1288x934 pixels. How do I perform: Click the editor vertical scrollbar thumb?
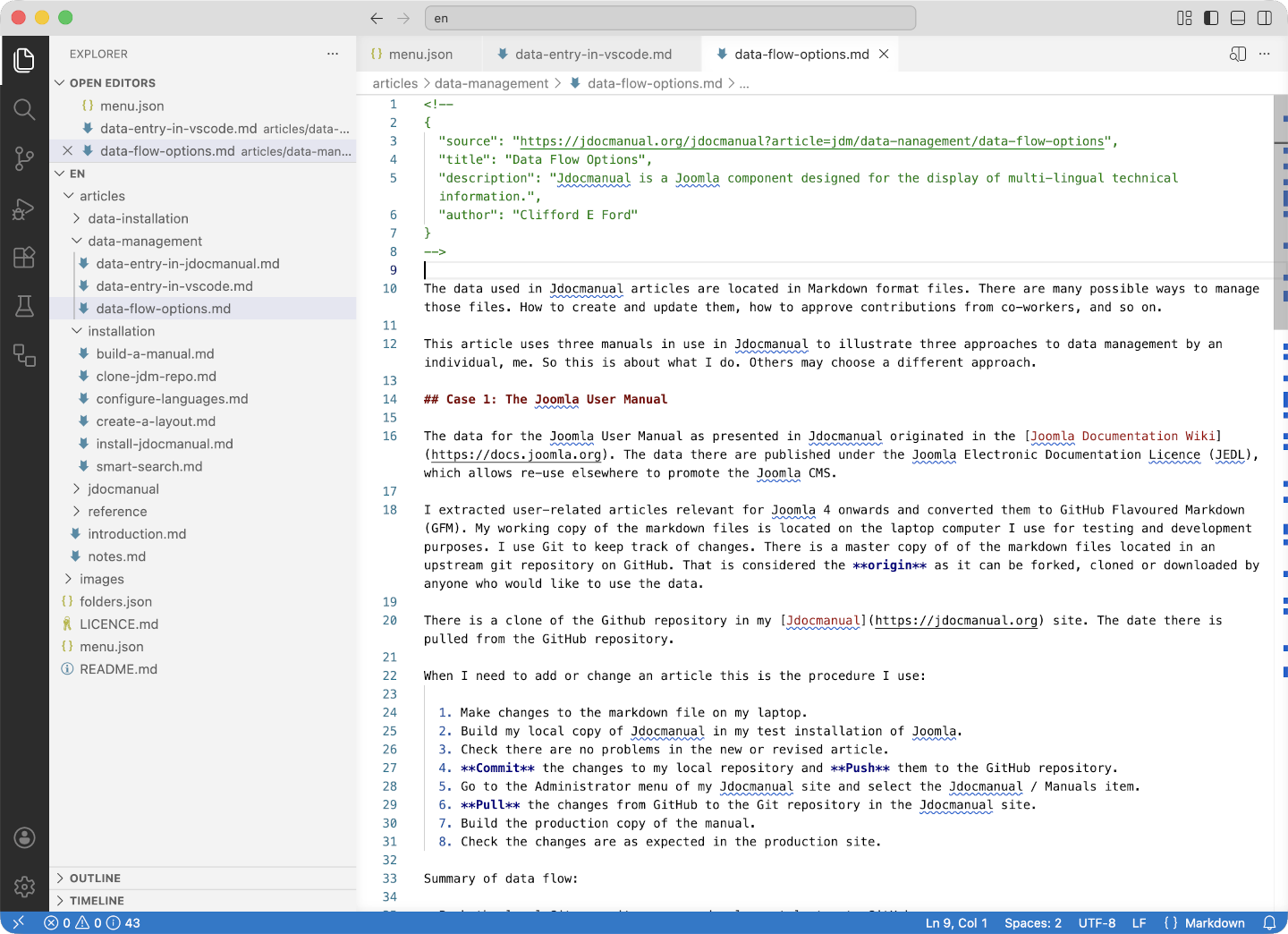pos(1281,213)
